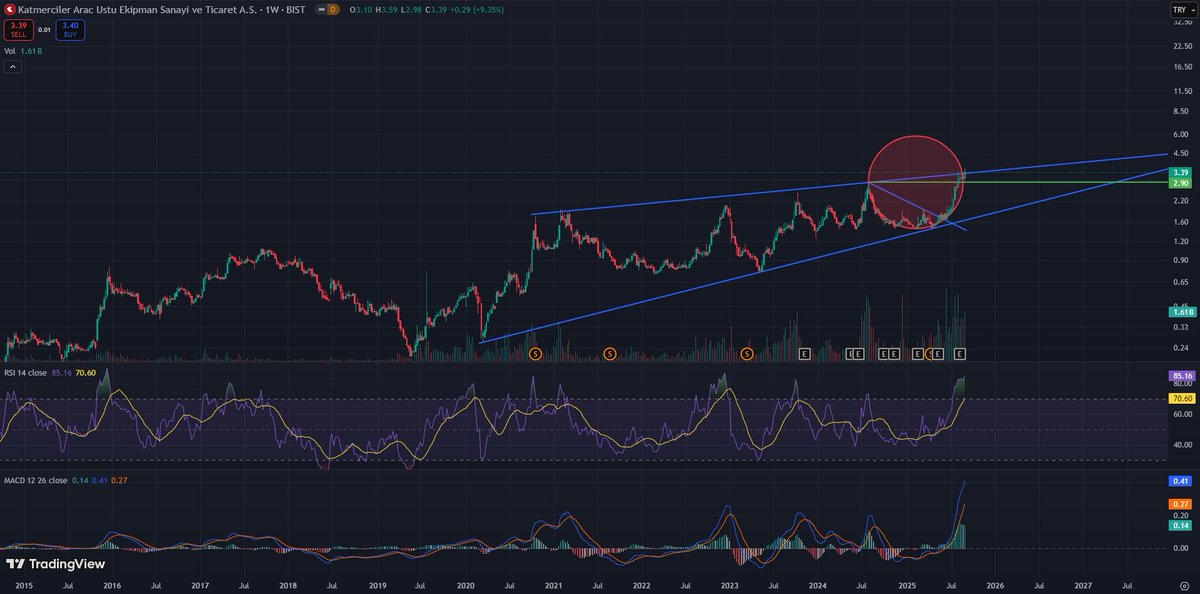The width and height of the screenshot is (1200, 594).
Task: Click the split S marker in 2021
Action: pyautogui.click(x=609, y=354)
